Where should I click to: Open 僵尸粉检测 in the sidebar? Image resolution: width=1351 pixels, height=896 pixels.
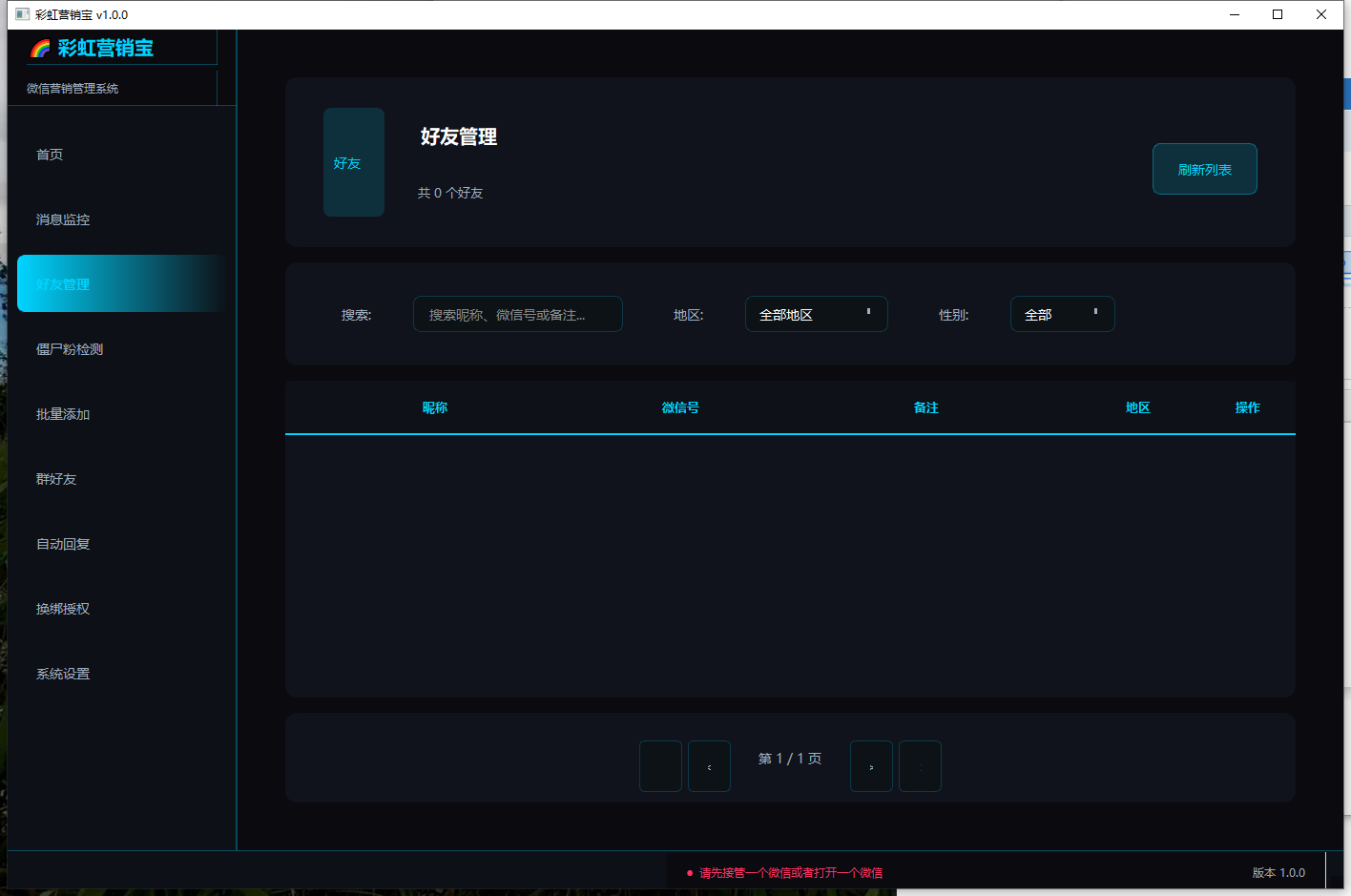122,349
